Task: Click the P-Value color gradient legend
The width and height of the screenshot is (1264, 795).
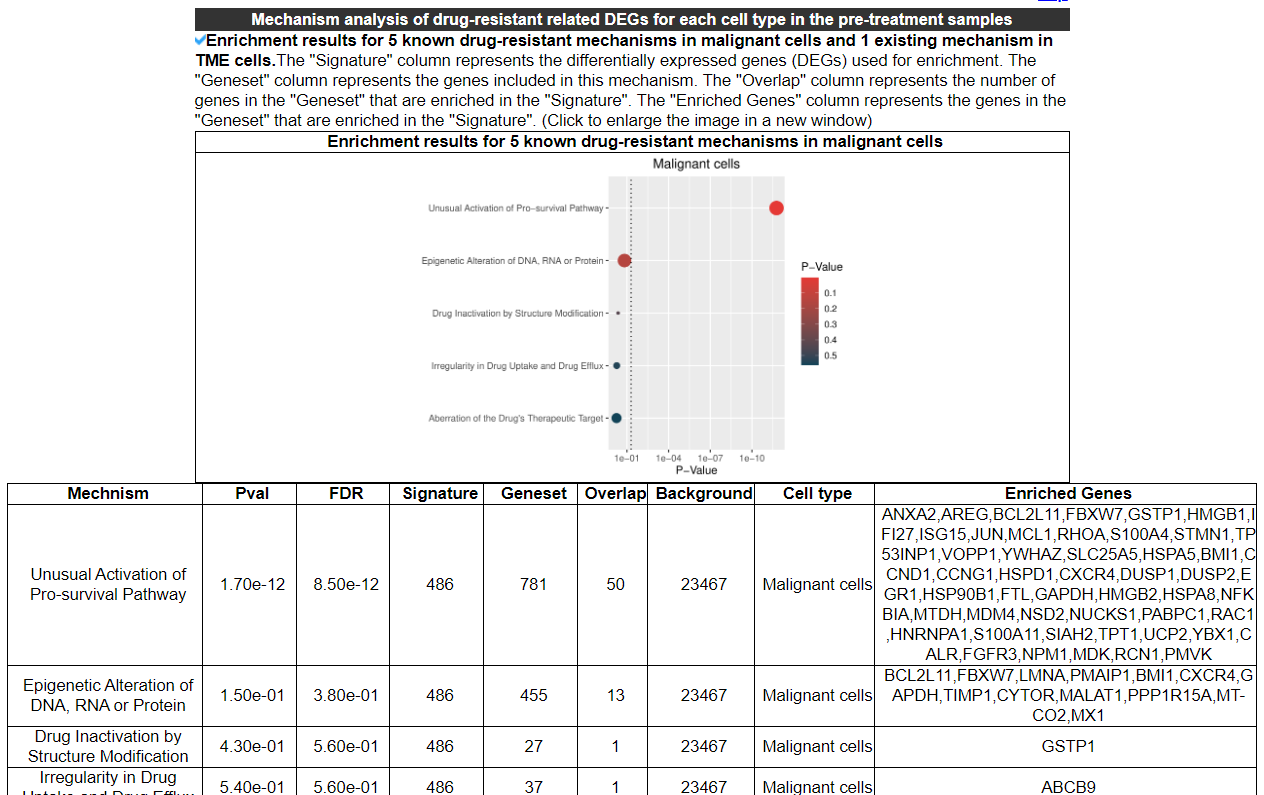Action: tap(810, 320)
